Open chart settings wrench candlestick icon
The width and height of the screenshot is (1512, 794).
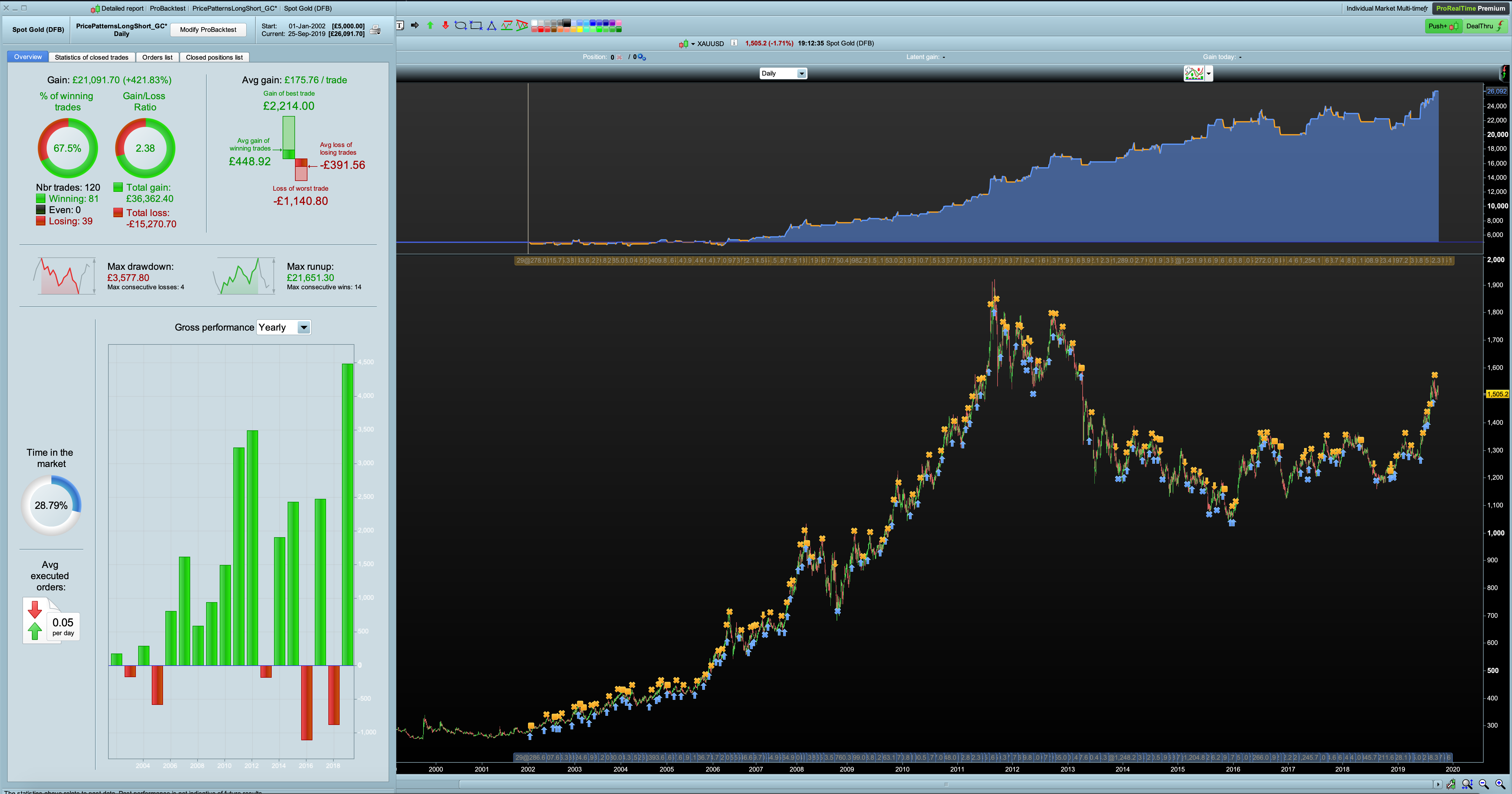coord(1451,783)
